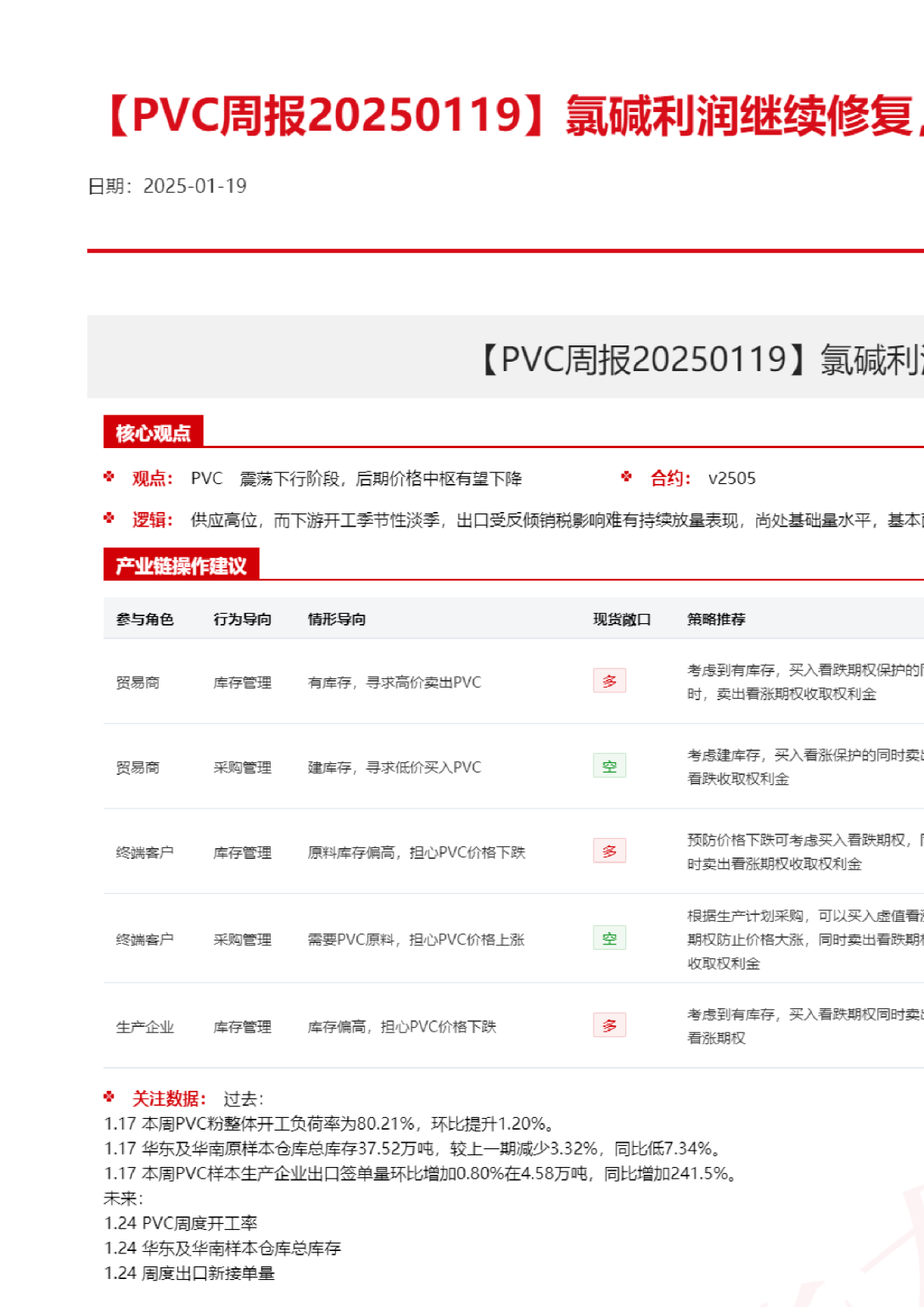The height and width of the screenshot is (1307, 924).
Task: Click the red bullet icon before 关注数据
Action: (109, 1097)
